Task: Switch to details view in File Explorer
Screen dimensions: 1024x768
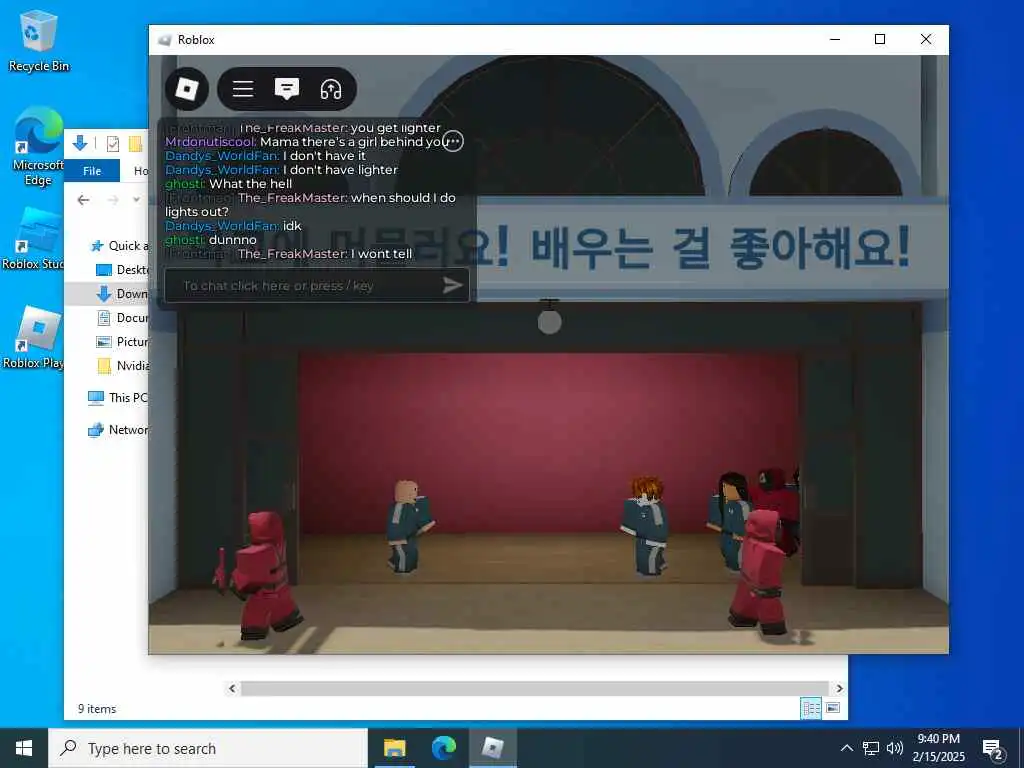Action: point(811,708)
